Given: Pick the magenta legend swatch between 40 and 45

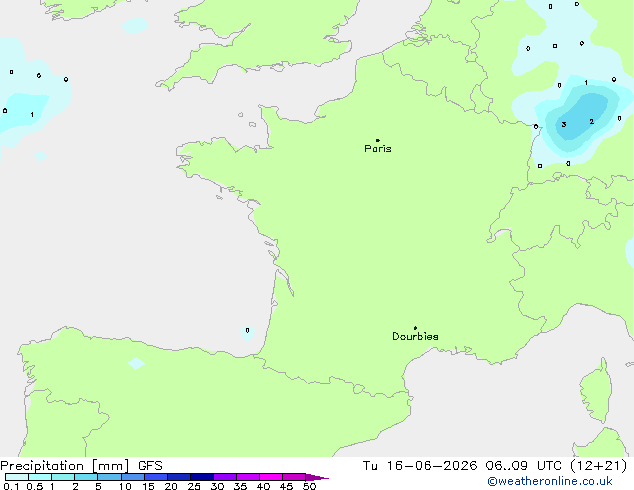Looking at the screenshot, I should tap(271, 477).
